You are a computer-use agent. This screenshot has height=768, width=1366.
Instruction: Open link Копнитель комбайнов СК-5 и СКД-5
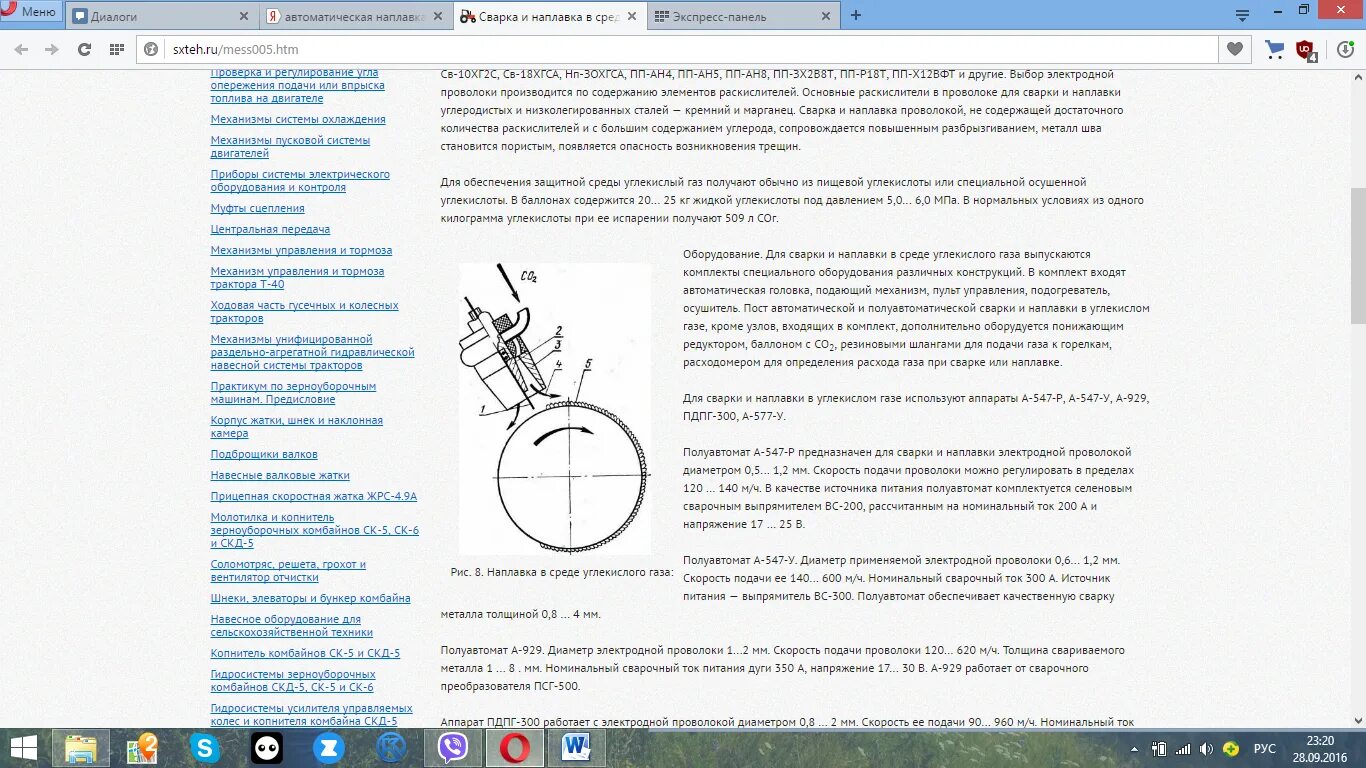[305, 653]
